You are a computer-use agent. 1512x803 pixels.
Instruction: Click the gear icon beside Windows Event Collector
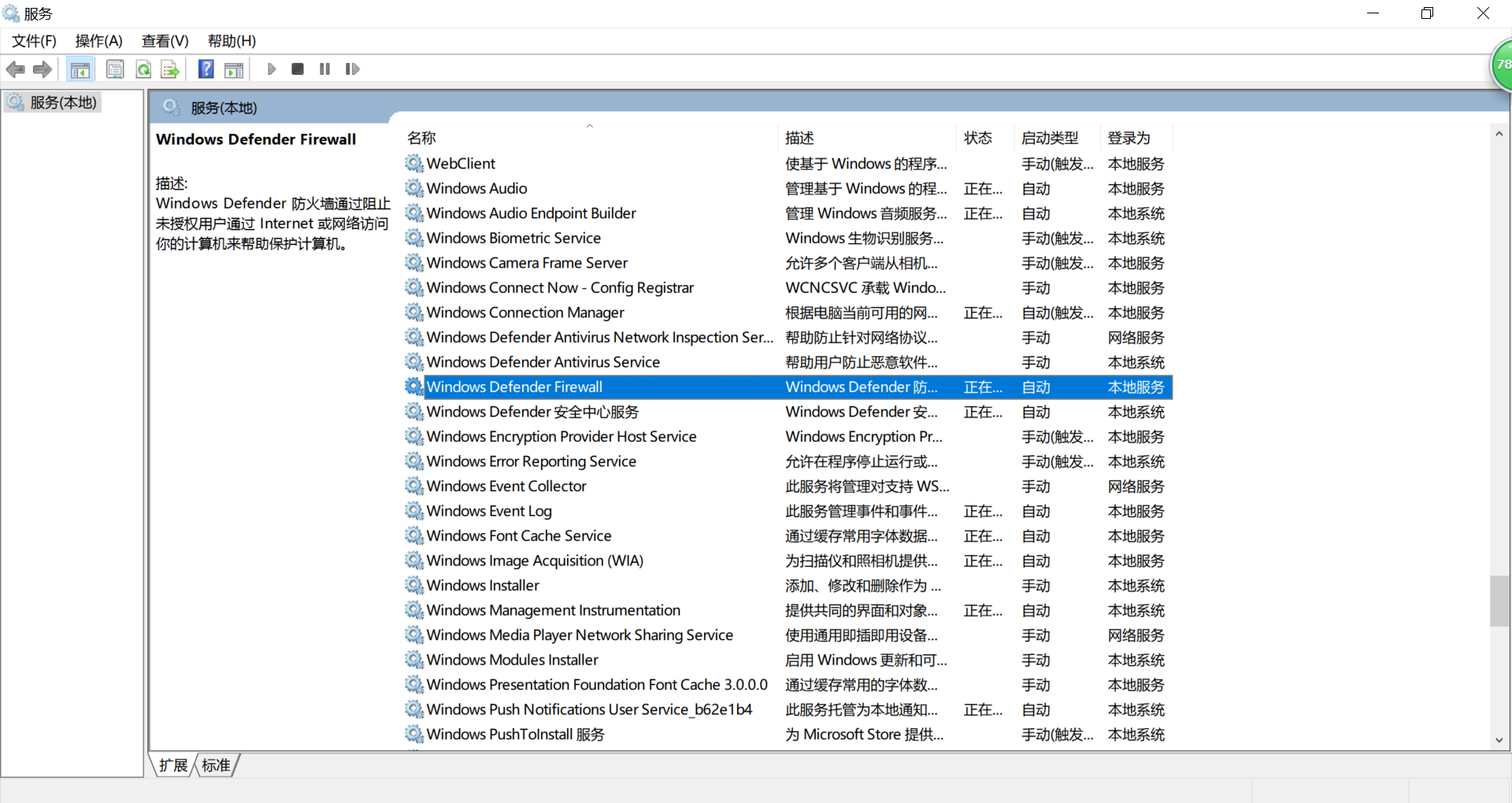tap(414, 486)
